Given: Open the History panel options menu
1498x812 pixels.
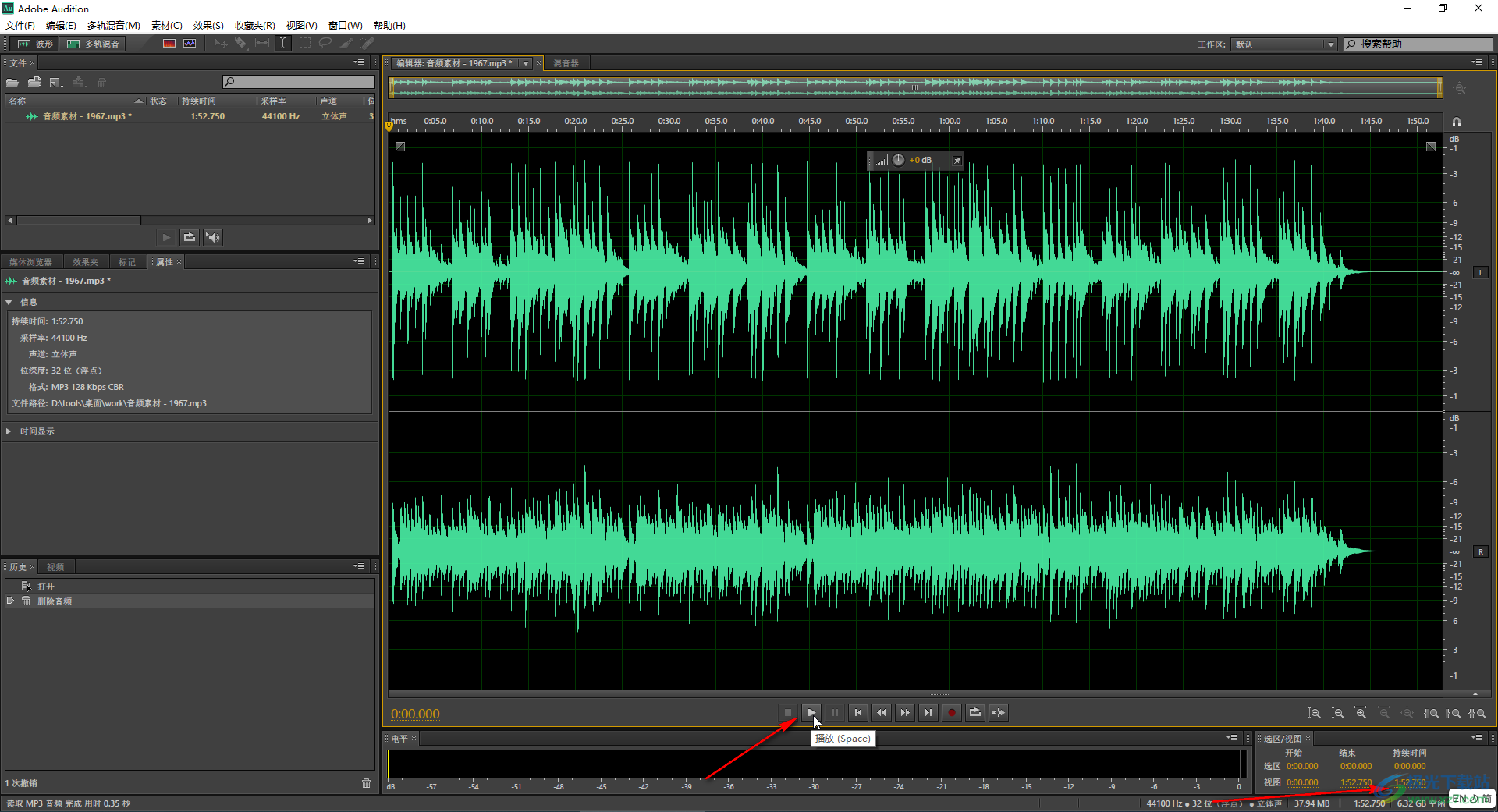Looking at the screenshot, I should pyautogui.click(x=359, y=566).
